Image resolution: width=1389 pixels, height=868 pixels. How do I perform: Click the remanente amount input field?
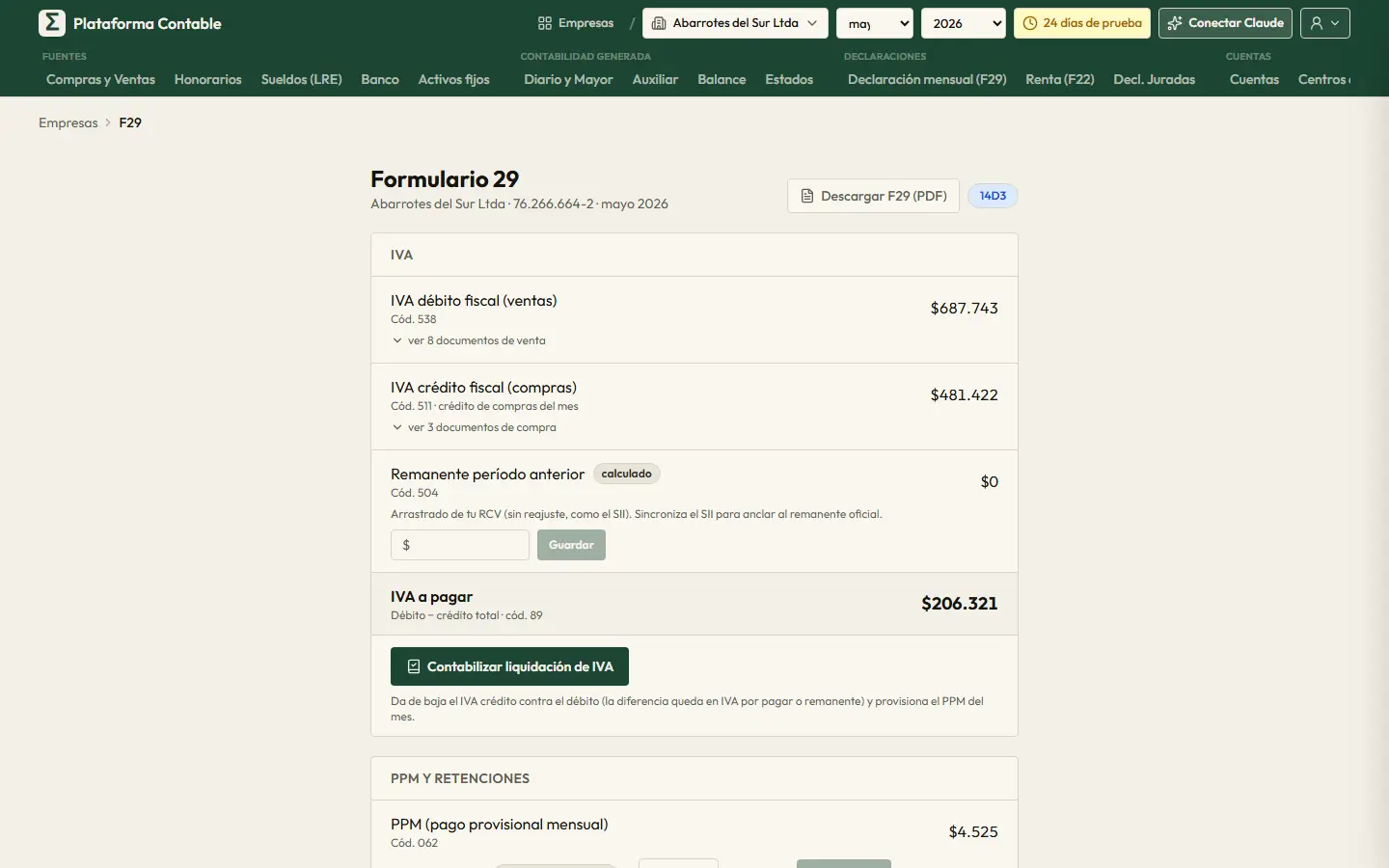(460, 545)
